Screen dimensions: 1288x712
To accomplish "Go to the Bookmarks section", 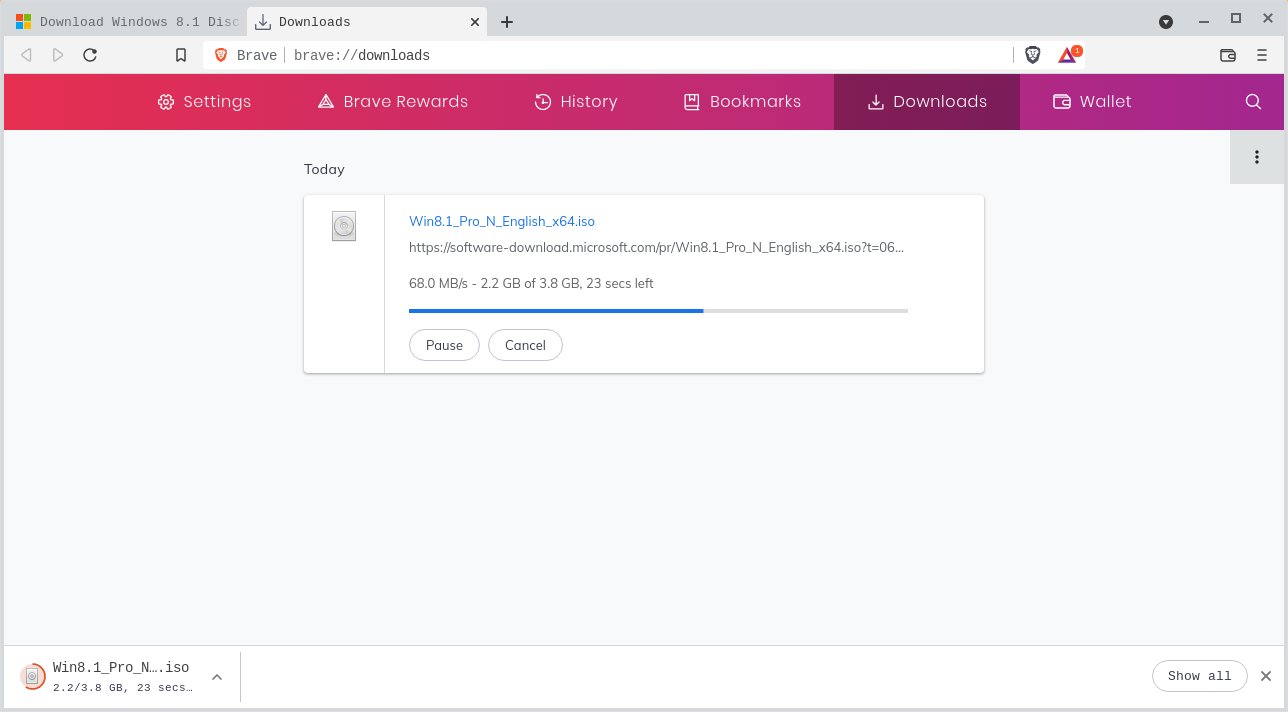I will tap(742, 101).
